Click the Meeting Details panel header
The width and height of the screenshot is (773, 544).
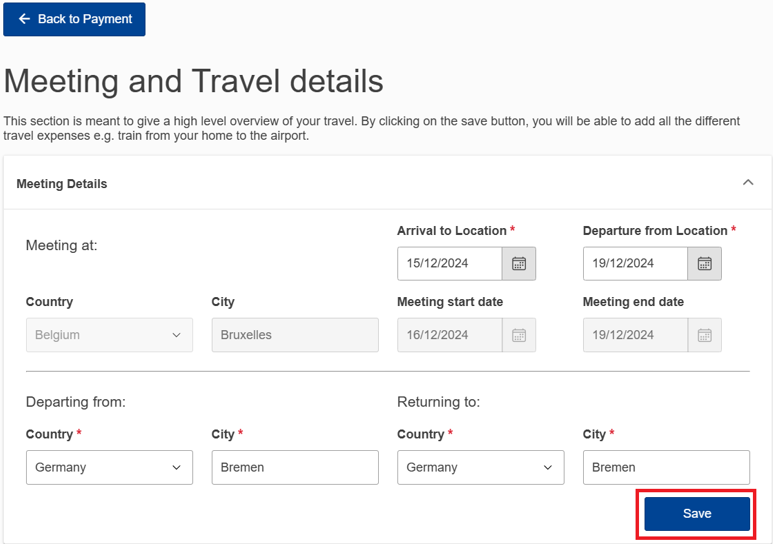click(387, 183)
